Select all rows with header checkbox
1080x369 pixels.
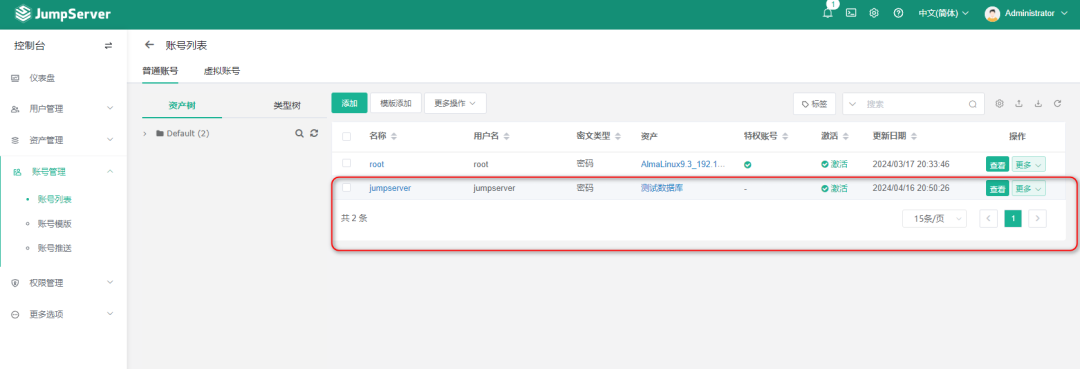click(x=346, y=136)
